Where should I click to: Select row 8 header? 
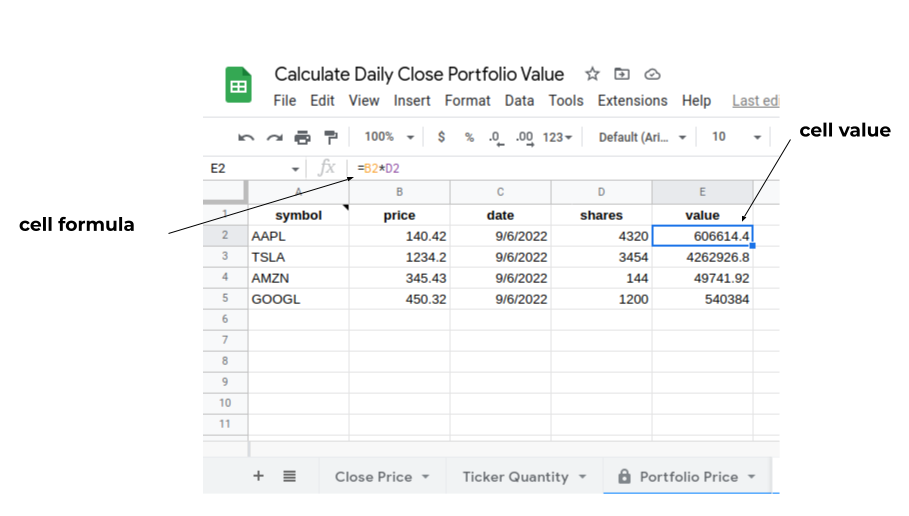tap(226, 361)
